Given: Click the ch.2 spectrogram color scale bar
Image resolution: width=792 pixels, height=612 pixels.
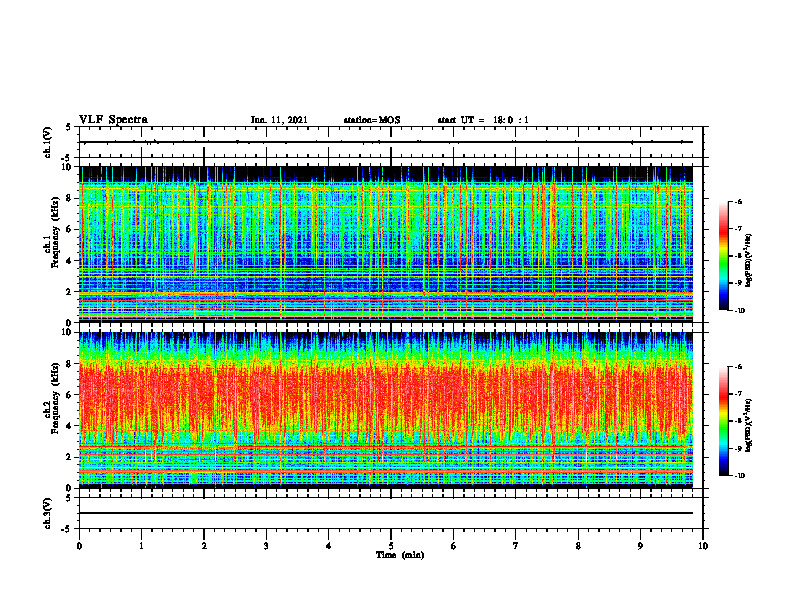Looking at the screenshot, I should pyautogui.click(x=723, y=421).
